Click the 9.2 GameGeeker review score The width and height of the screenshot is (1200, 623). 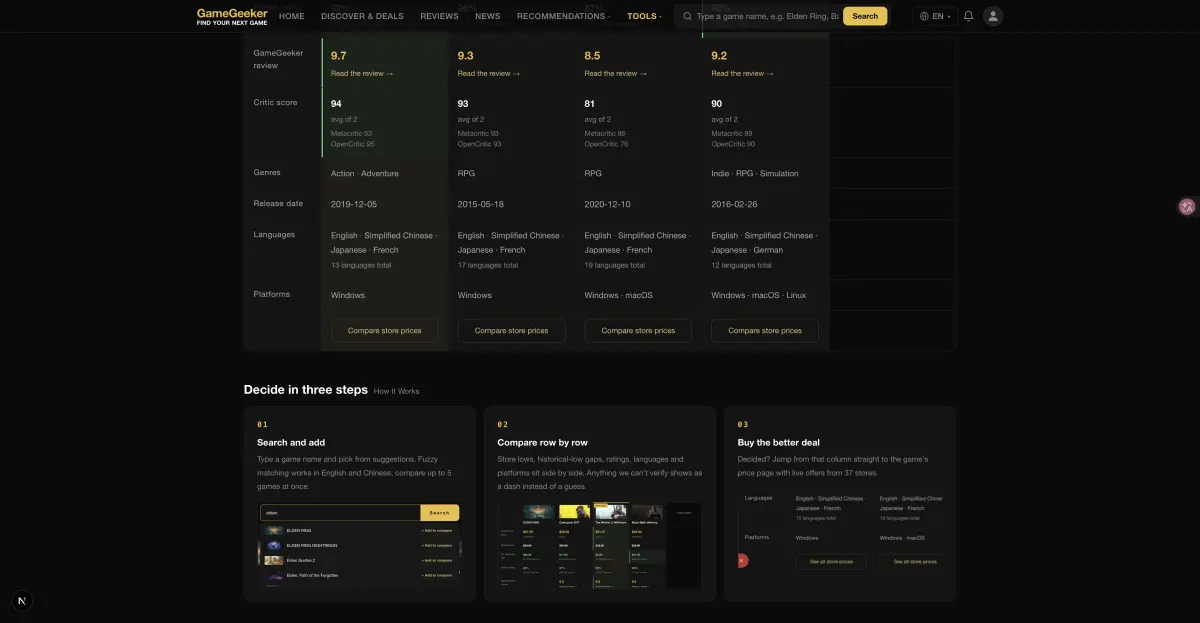[x=720, y=56]
